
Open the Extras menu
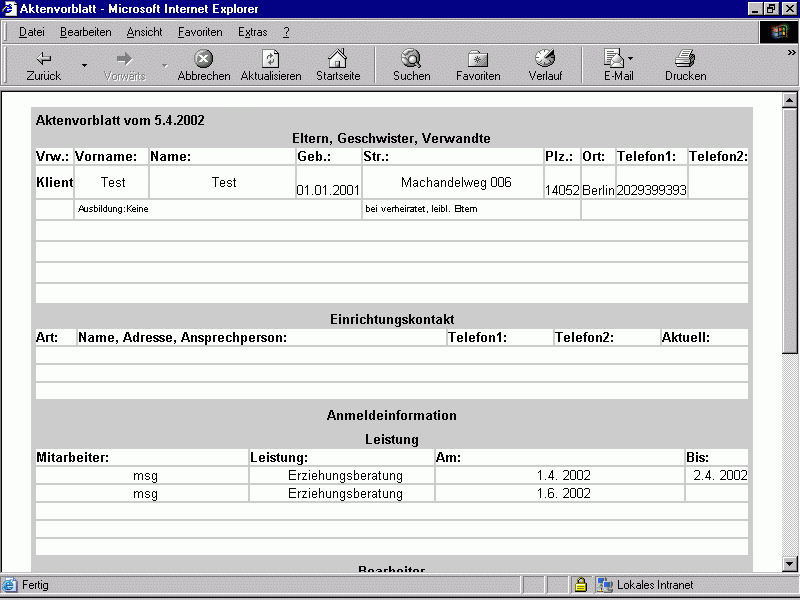[x=252, y=31]
